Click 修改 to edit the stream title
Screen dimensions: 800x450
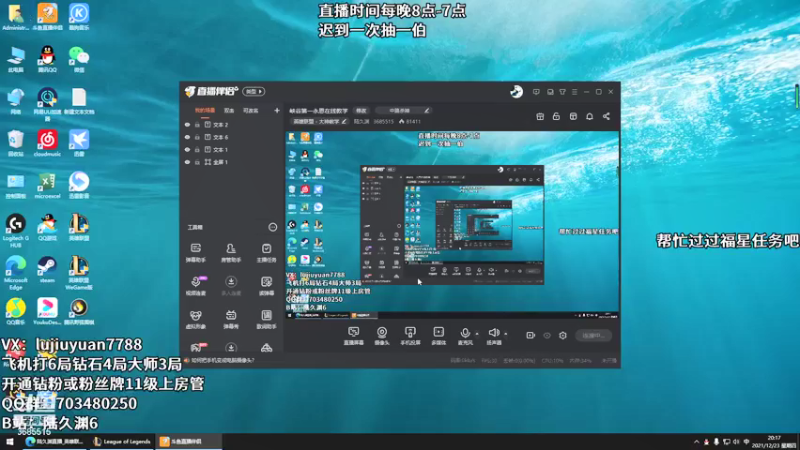361,110
